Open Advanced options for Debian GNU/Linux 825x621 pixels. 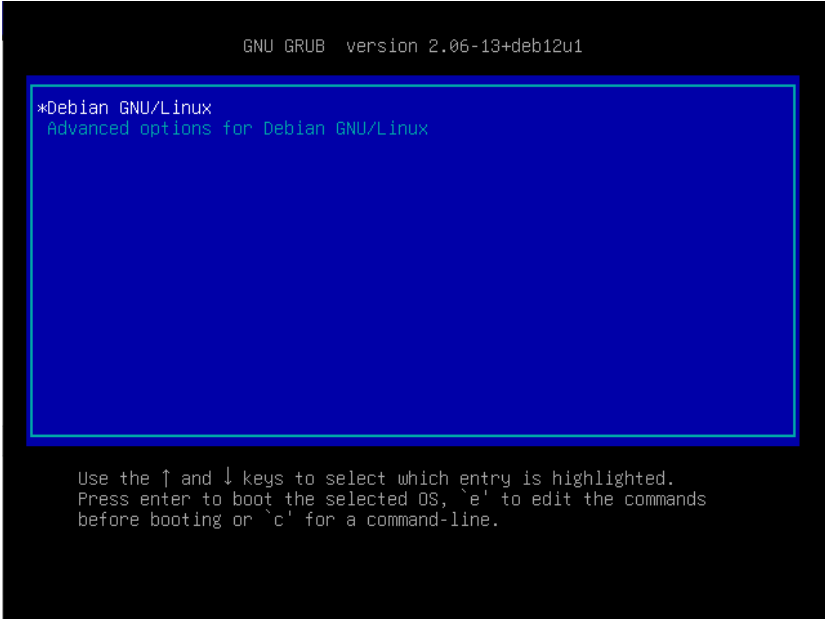(237, 128)
